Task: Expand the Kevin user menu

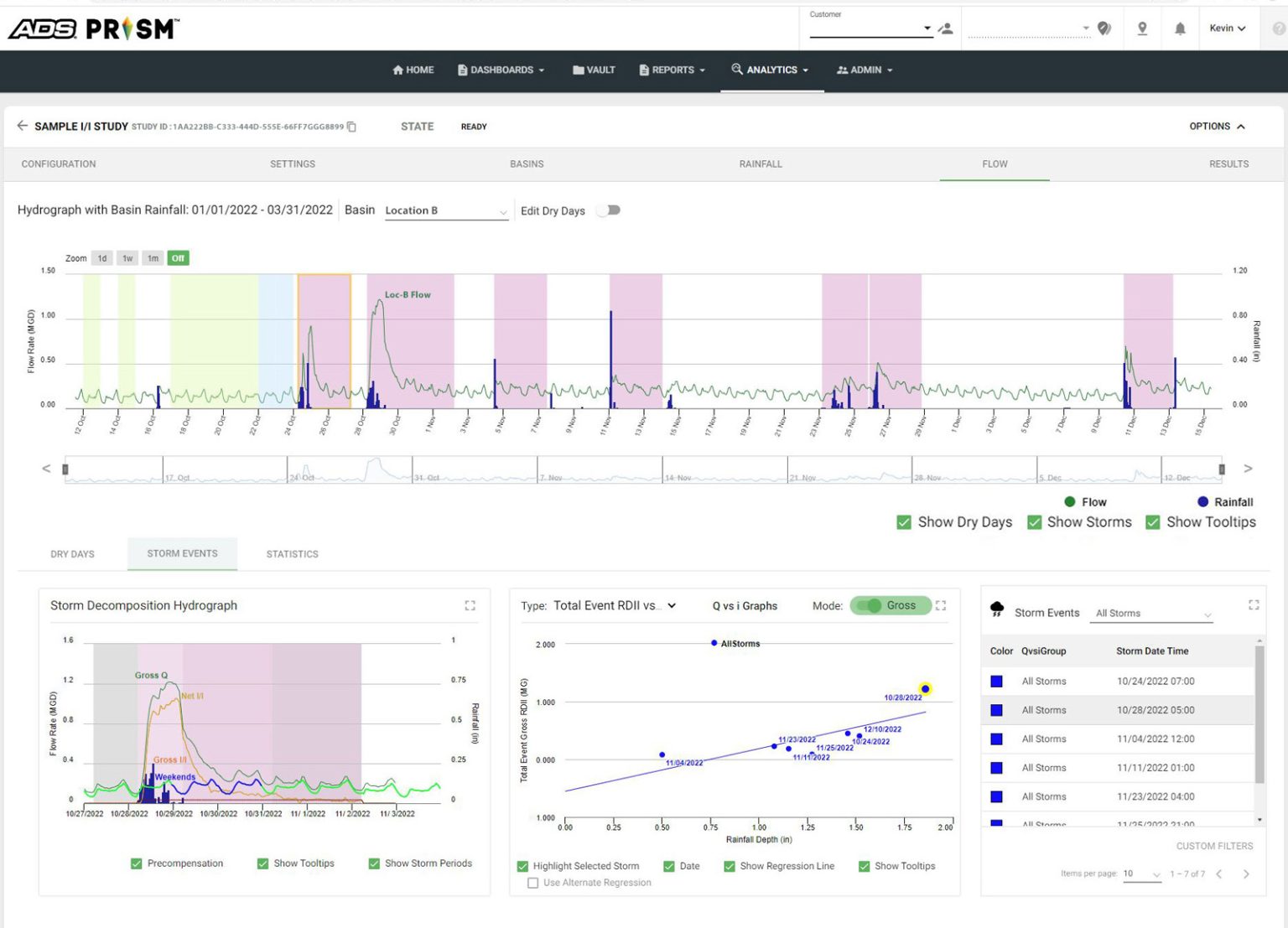Action: (1228, 28)
